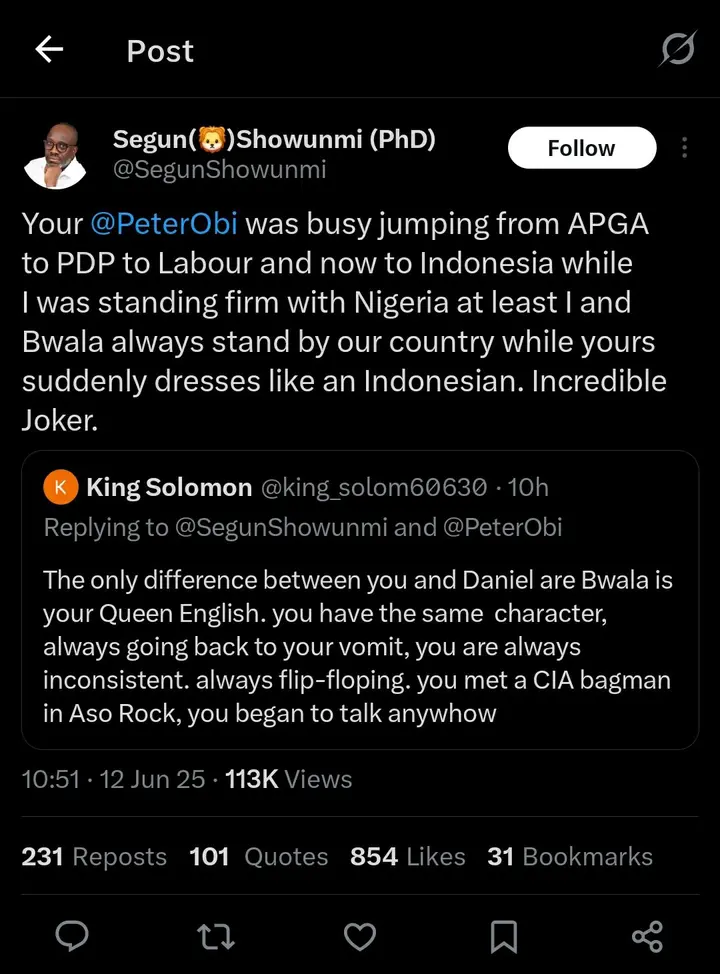Image resolution: width=720 pixels, height=974 pixels.
Task: Open King Solomon's orange K avatar
Action: (x=61, y=487)
